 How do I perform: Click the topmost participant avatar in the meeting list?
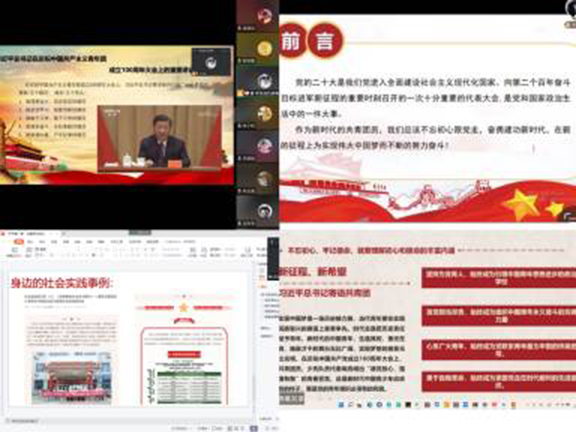point(263,15)
